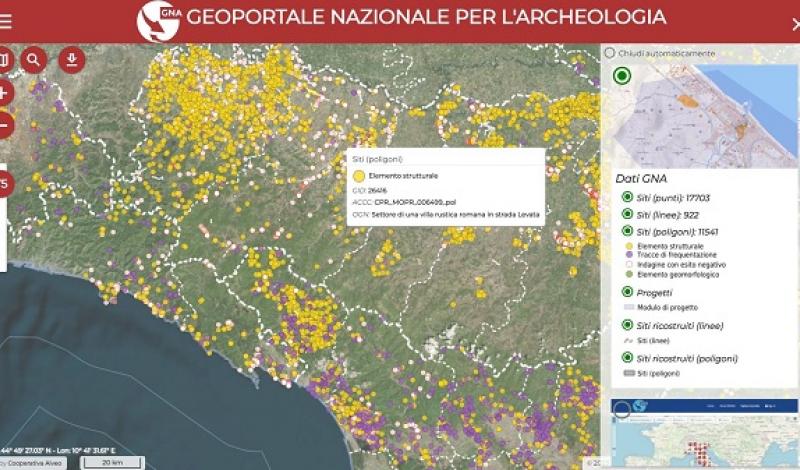
Task: Click the download data button
Action: point(72,60)
